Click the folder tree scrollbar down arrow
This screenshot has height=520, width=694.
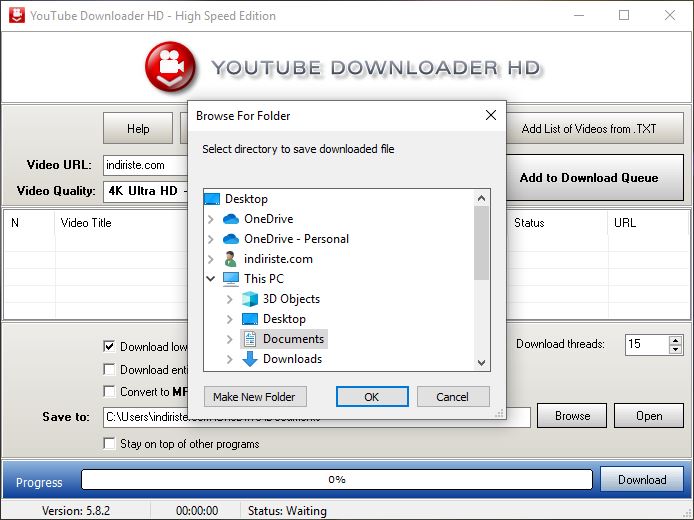482,362
